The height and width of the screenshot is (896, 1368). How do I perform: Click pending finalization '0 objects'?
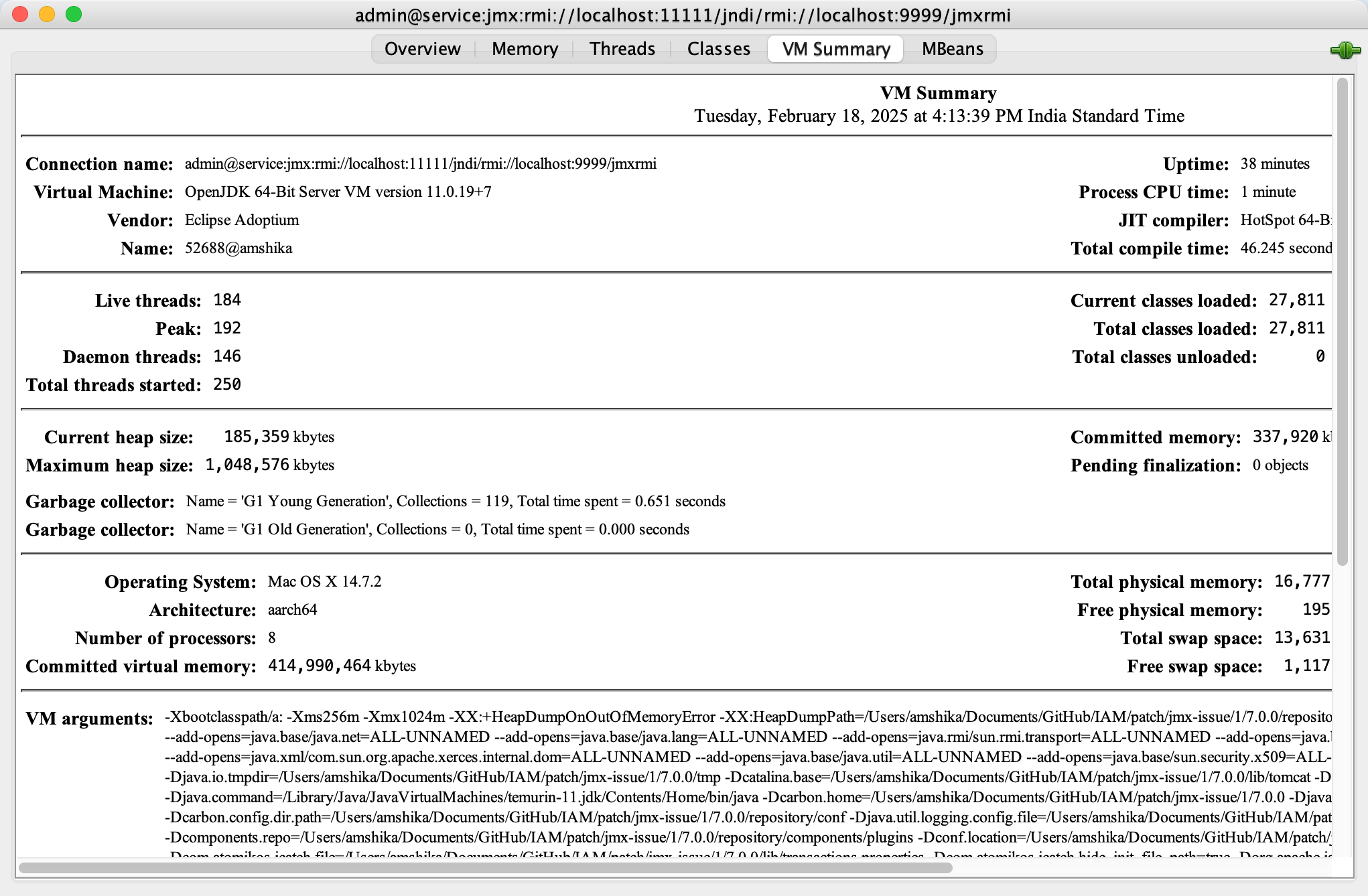pos(1280,465)
